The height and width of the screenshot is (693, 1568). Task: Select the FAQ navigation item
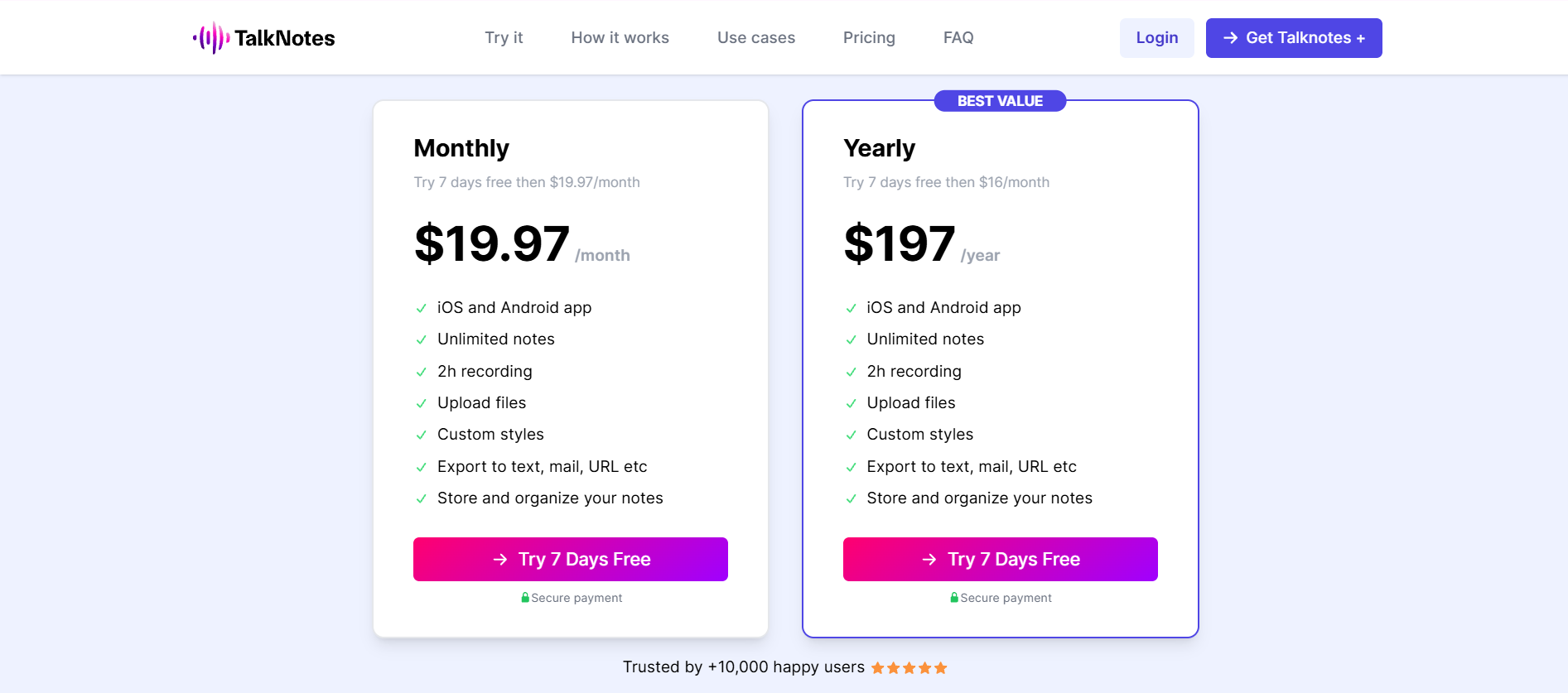[958, 37]
